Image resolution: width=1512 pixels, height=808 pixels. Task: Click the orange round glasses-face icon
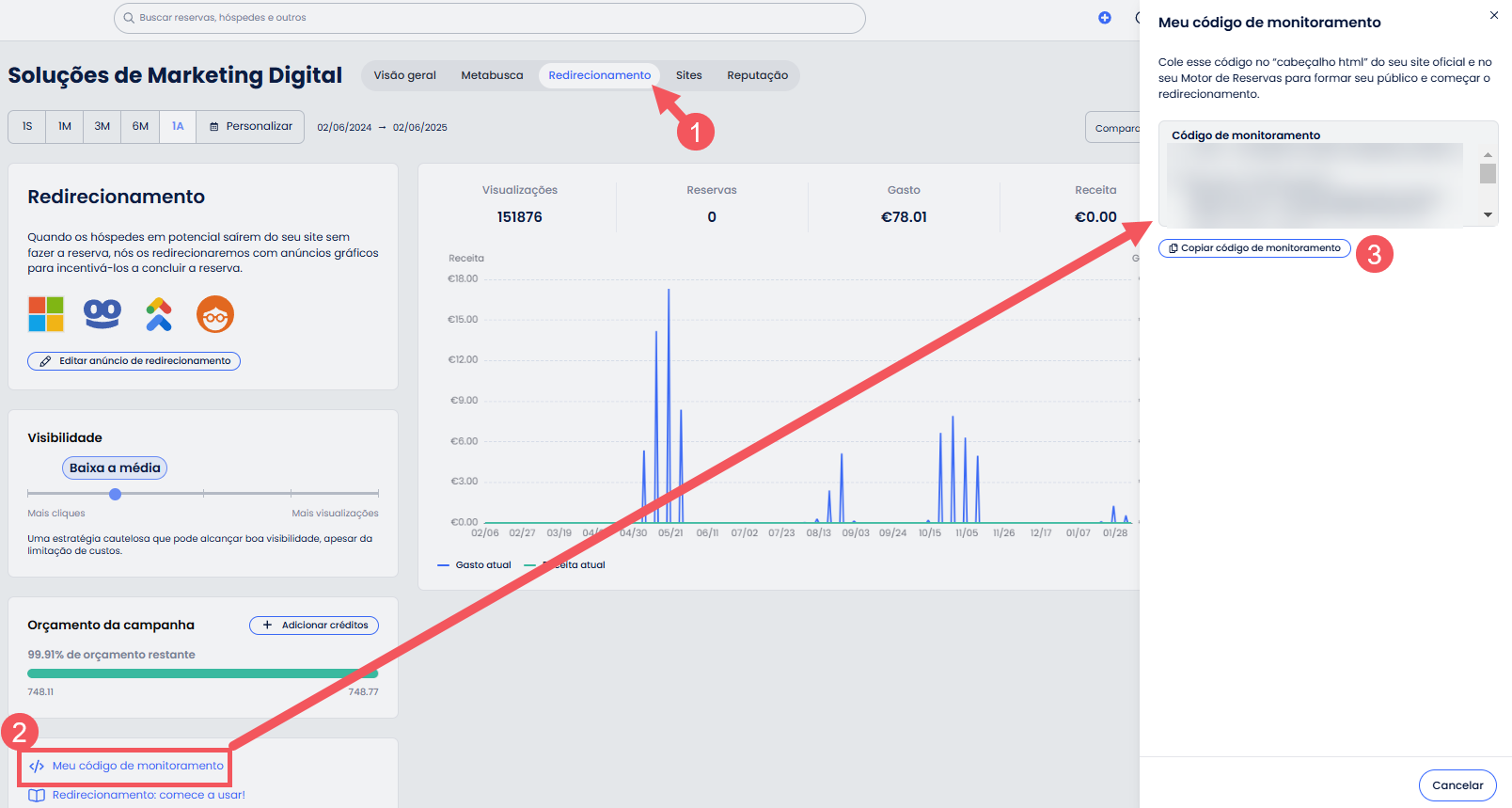pyautogui.click(x=215, y=314)
